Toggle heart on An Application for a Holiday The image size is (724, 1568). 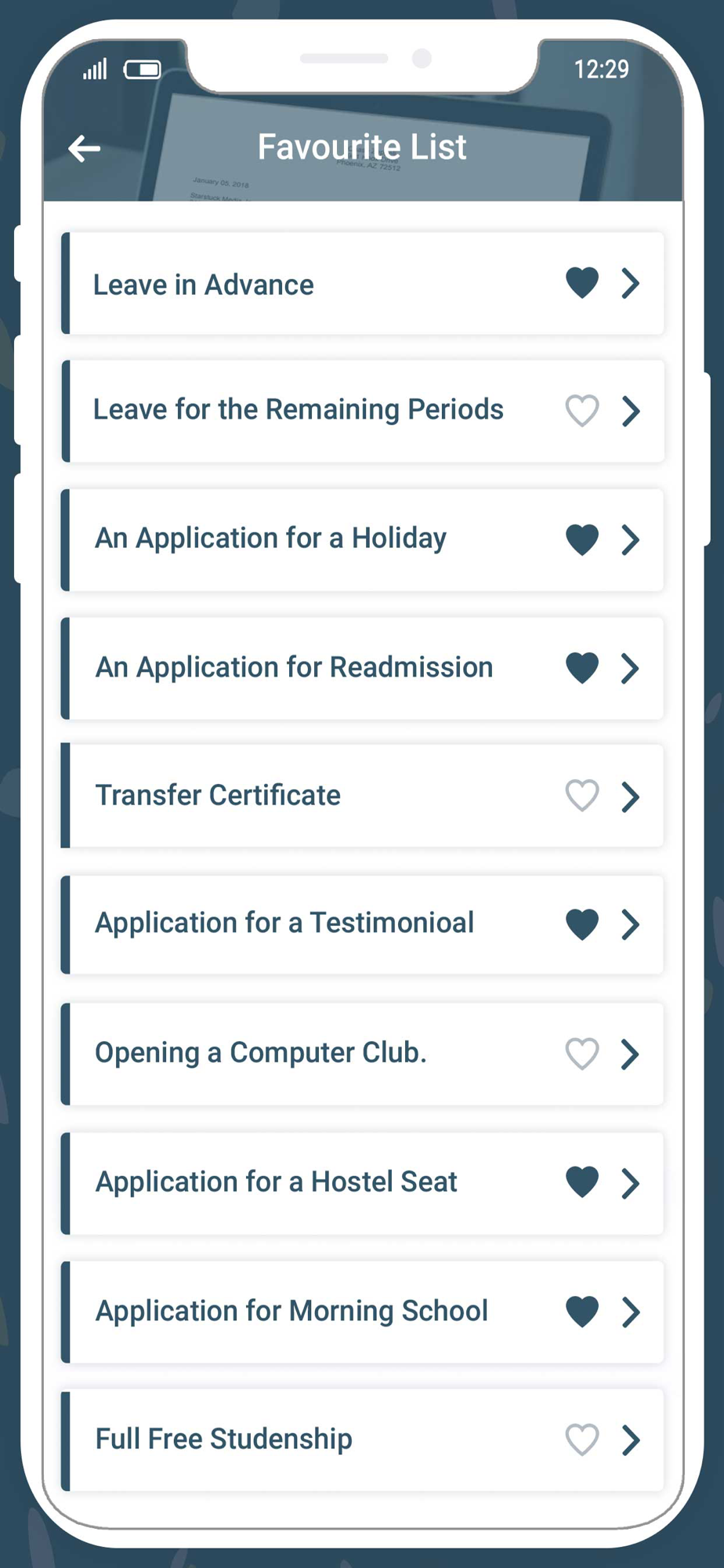582,539
